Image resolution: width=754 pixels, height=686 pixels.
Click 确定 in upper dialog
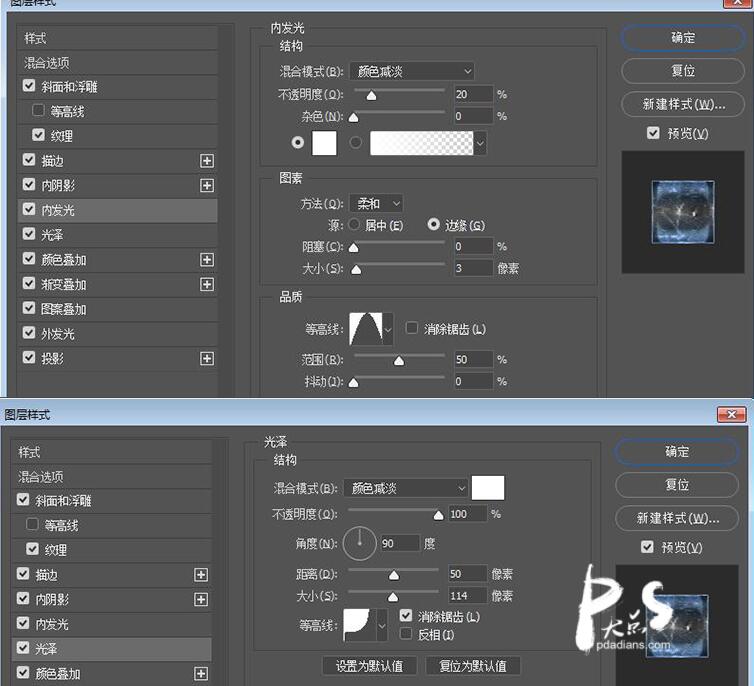[x=683, y=38]
